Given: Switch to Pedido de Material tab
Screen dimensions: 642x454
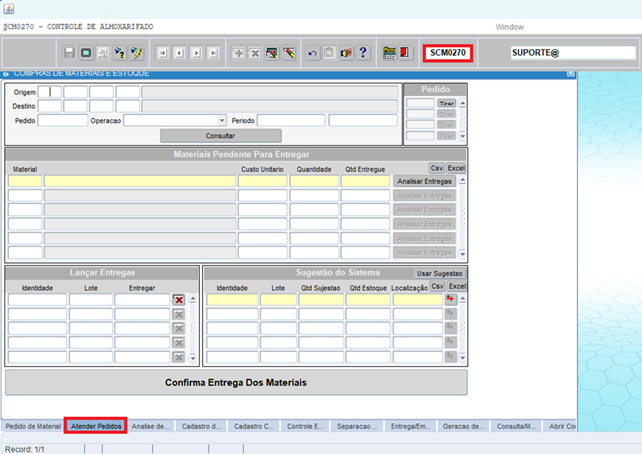Looking at the screenshot, I should [33, 426].
